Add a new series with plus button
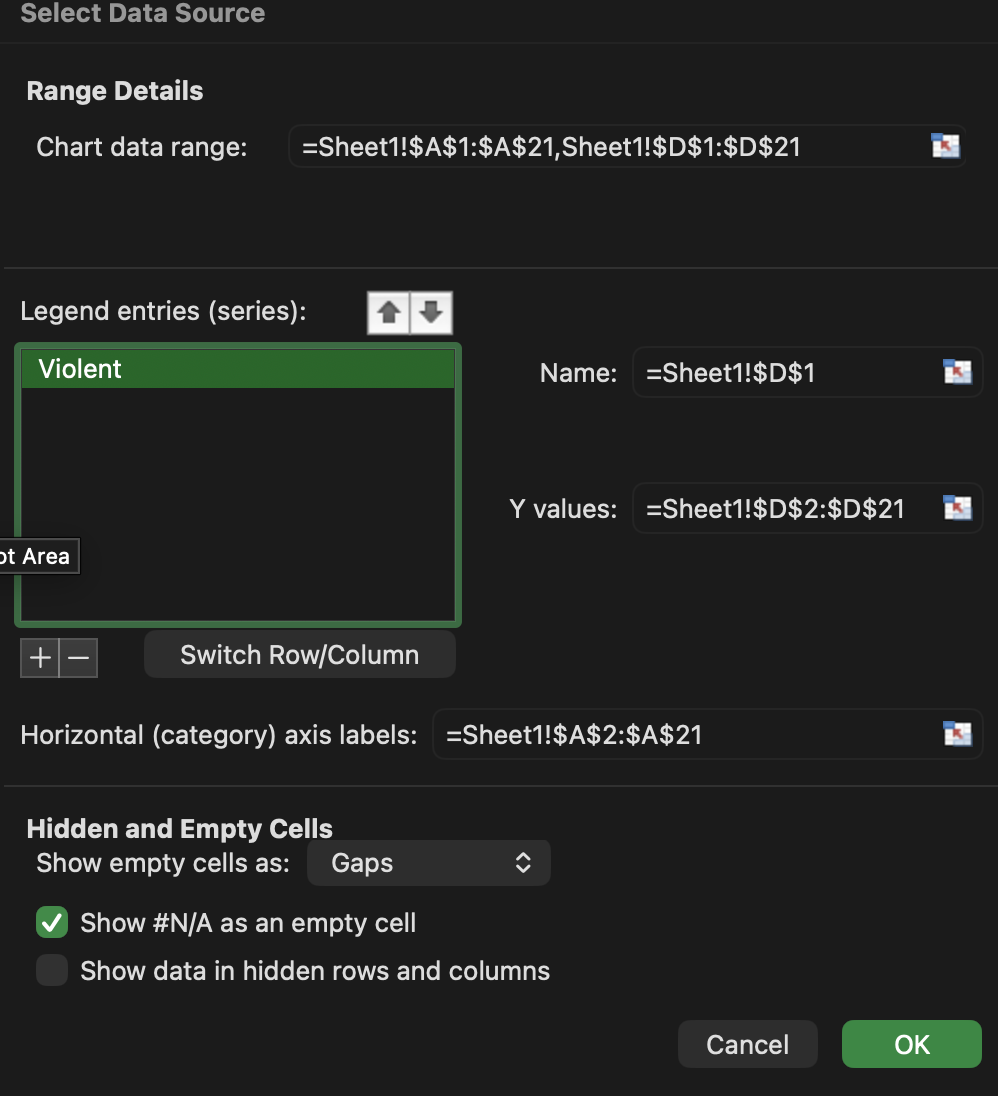 40,658
